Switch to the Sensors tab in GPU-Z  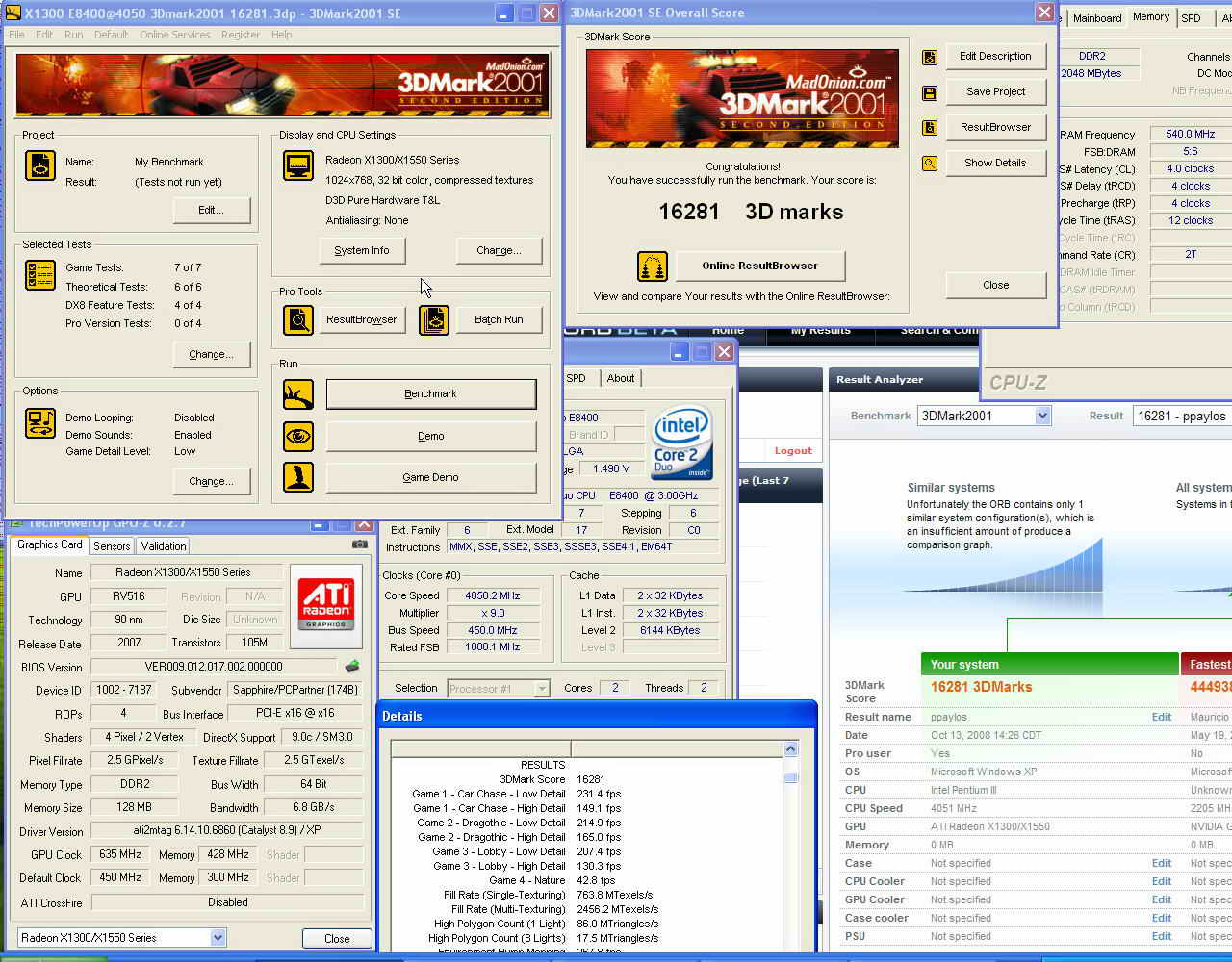tap(112, 545)
